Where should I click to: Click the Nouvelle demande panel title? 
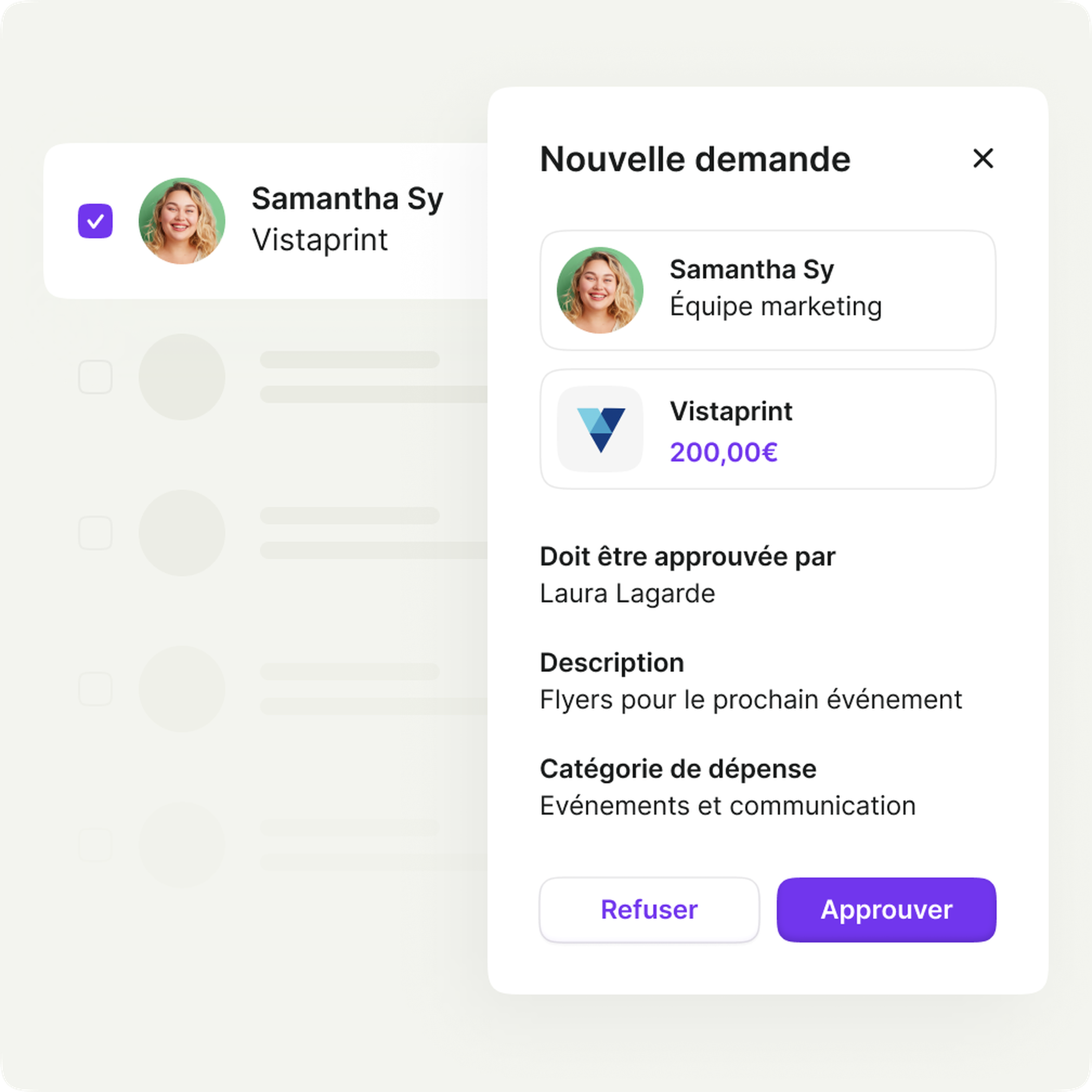(x=695, y=159)
